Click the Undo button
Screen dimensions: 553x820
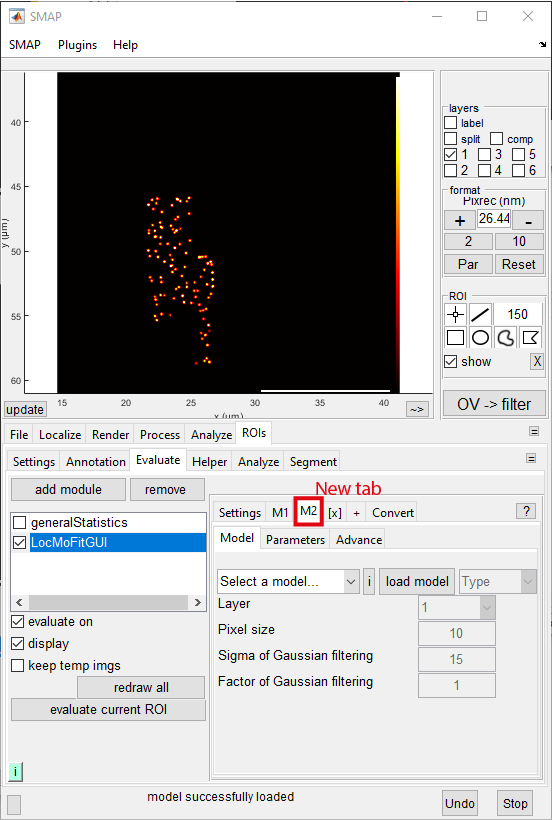pos(460,803)
